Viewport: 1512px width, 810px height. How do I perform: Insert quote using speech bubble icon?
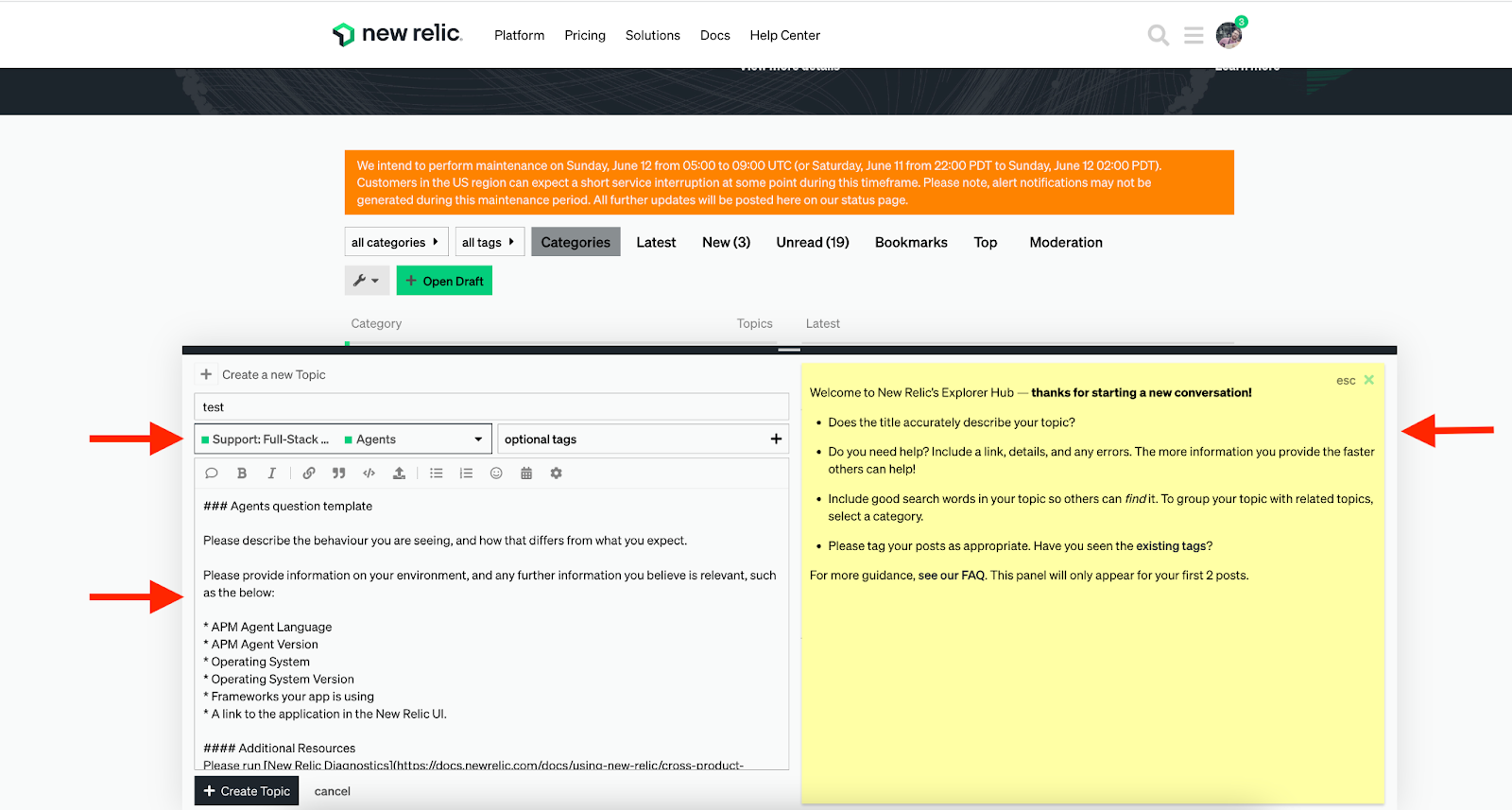coord(212,474)
